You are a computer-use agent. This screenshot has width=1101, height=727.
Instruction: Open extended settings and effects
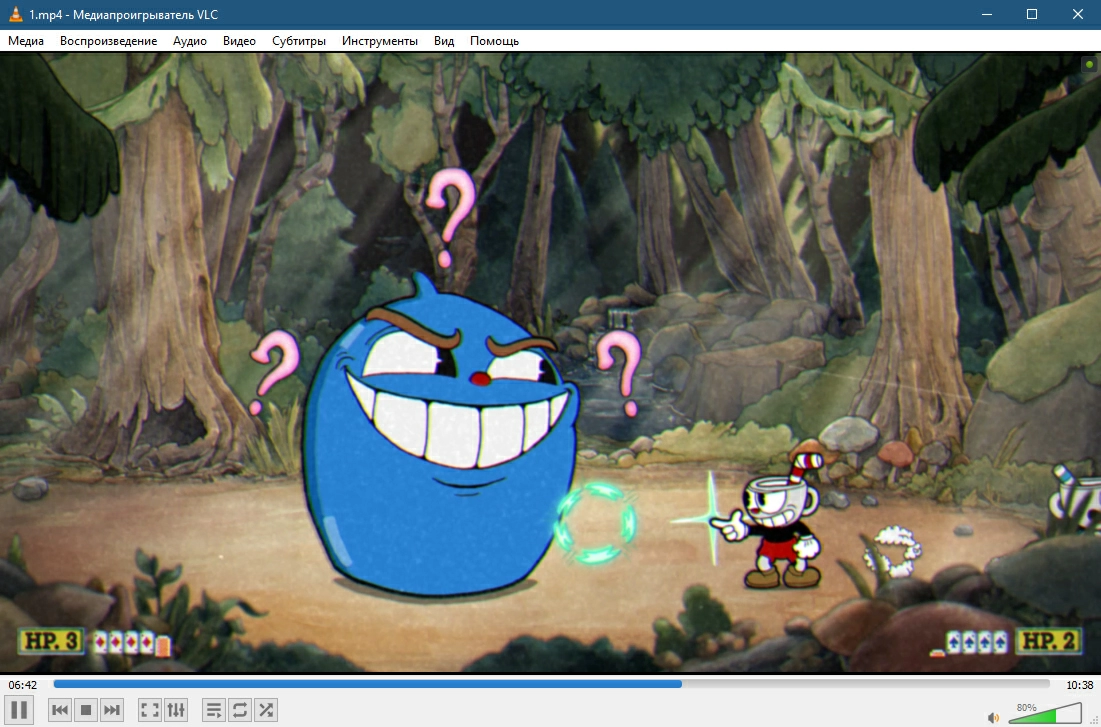click(x=176, y=710)
